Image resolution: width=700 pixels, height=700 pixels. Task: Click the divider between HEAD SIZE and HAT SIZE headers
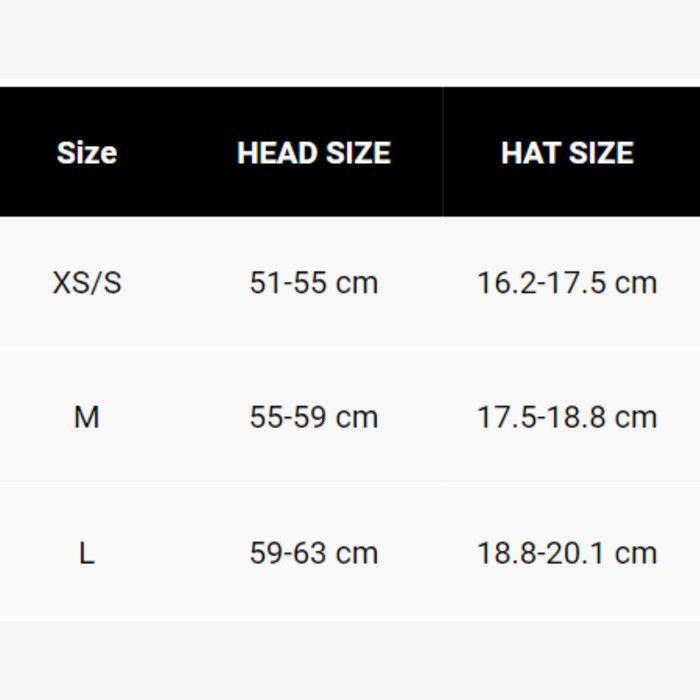coord(443,152)
